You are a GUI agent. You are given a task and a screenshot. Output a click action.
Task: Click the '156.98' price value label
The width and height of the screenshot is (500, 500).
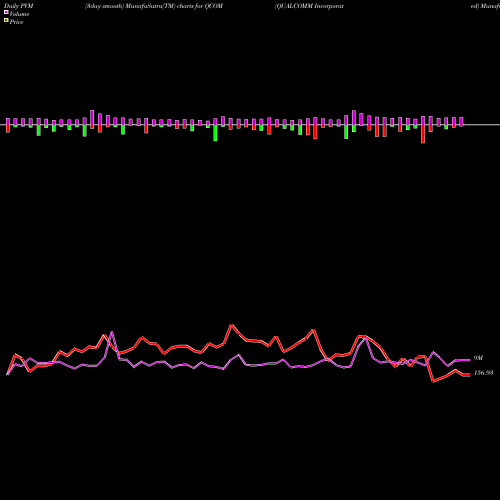(x=483, y=373)
